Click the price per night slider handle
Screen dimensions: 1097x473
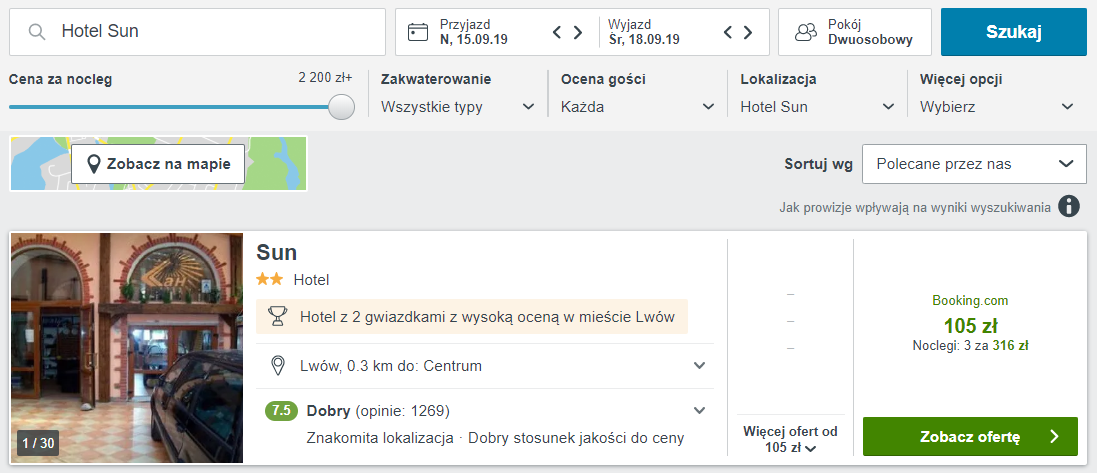341,107
